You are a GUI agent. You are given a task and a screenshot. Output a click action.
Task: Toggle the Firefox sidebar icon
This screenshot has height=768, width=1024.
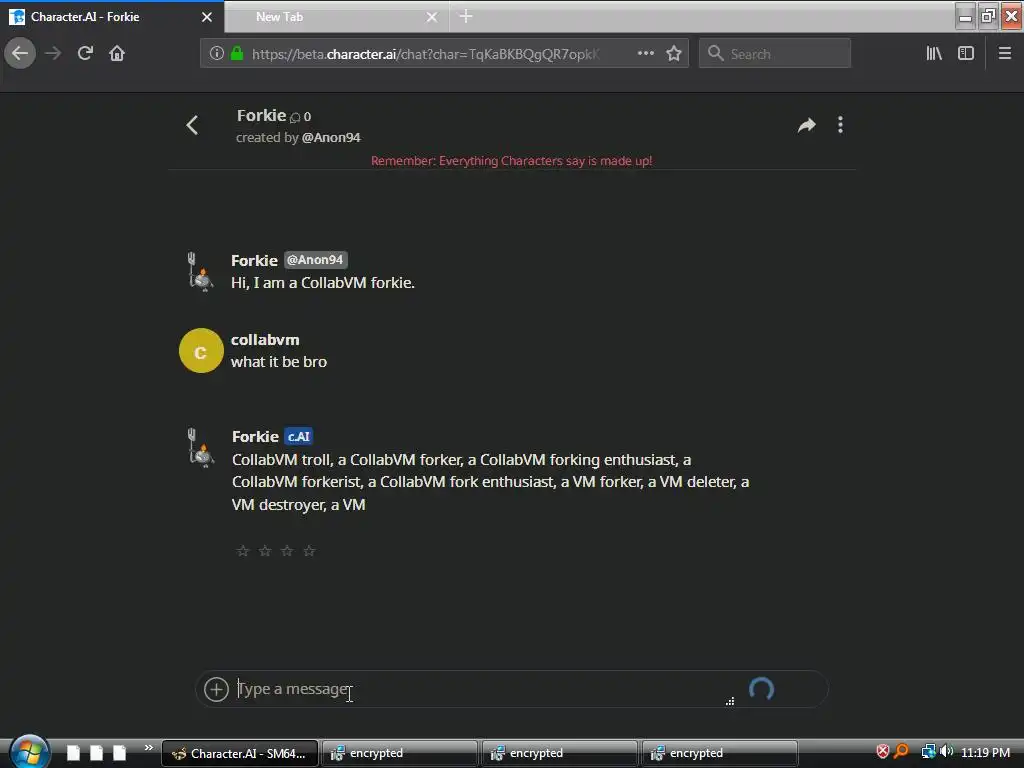coord(966,54)
